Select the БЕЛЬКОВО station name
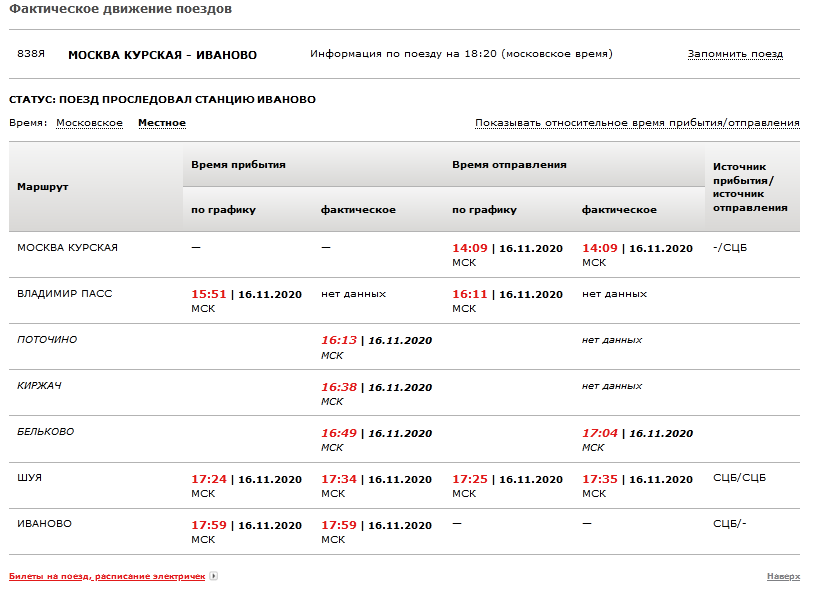825x590 pixels. click(x=46, y=432)
